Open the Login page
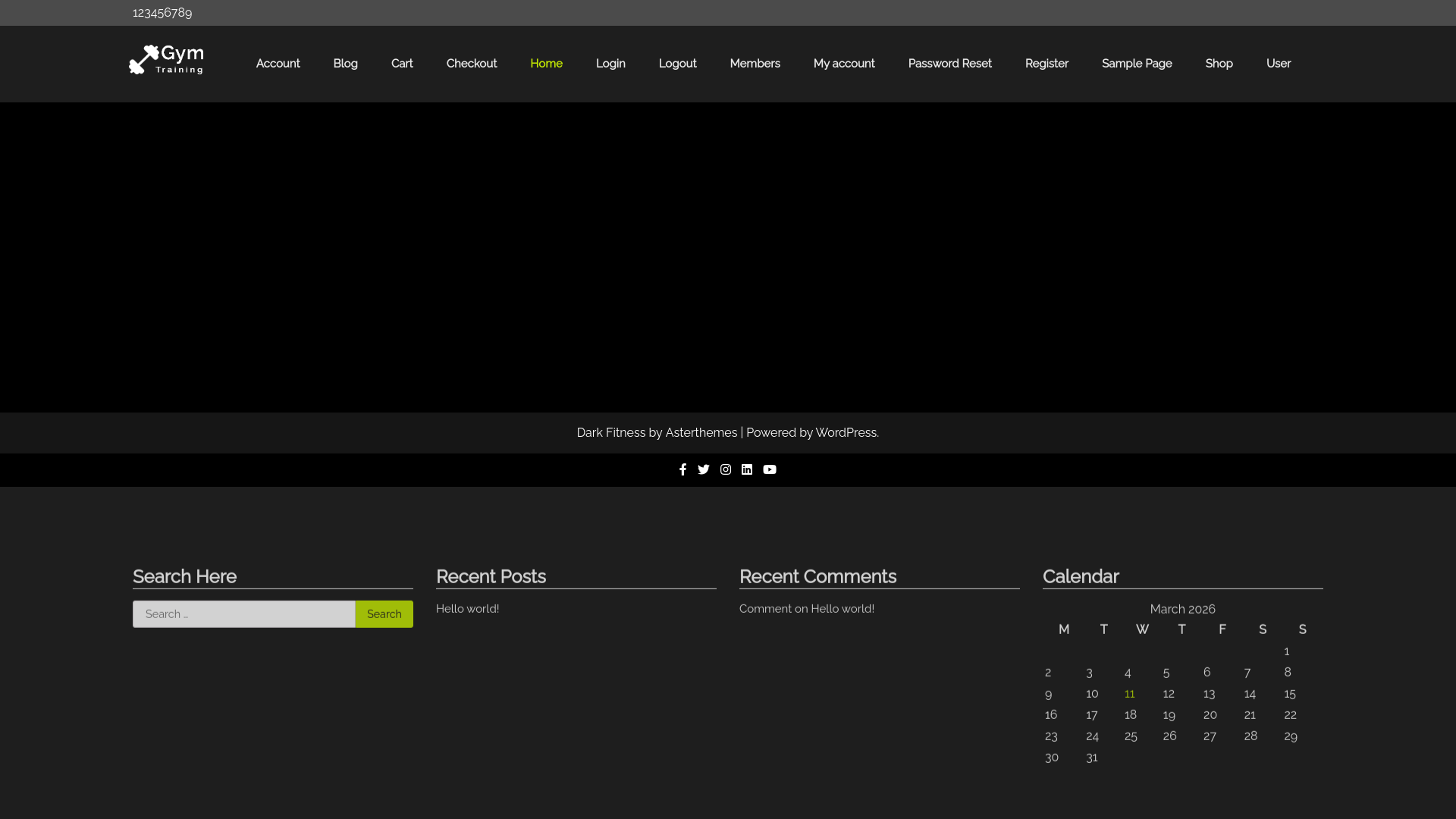The image size is (1456, 819). click(610, 64)
